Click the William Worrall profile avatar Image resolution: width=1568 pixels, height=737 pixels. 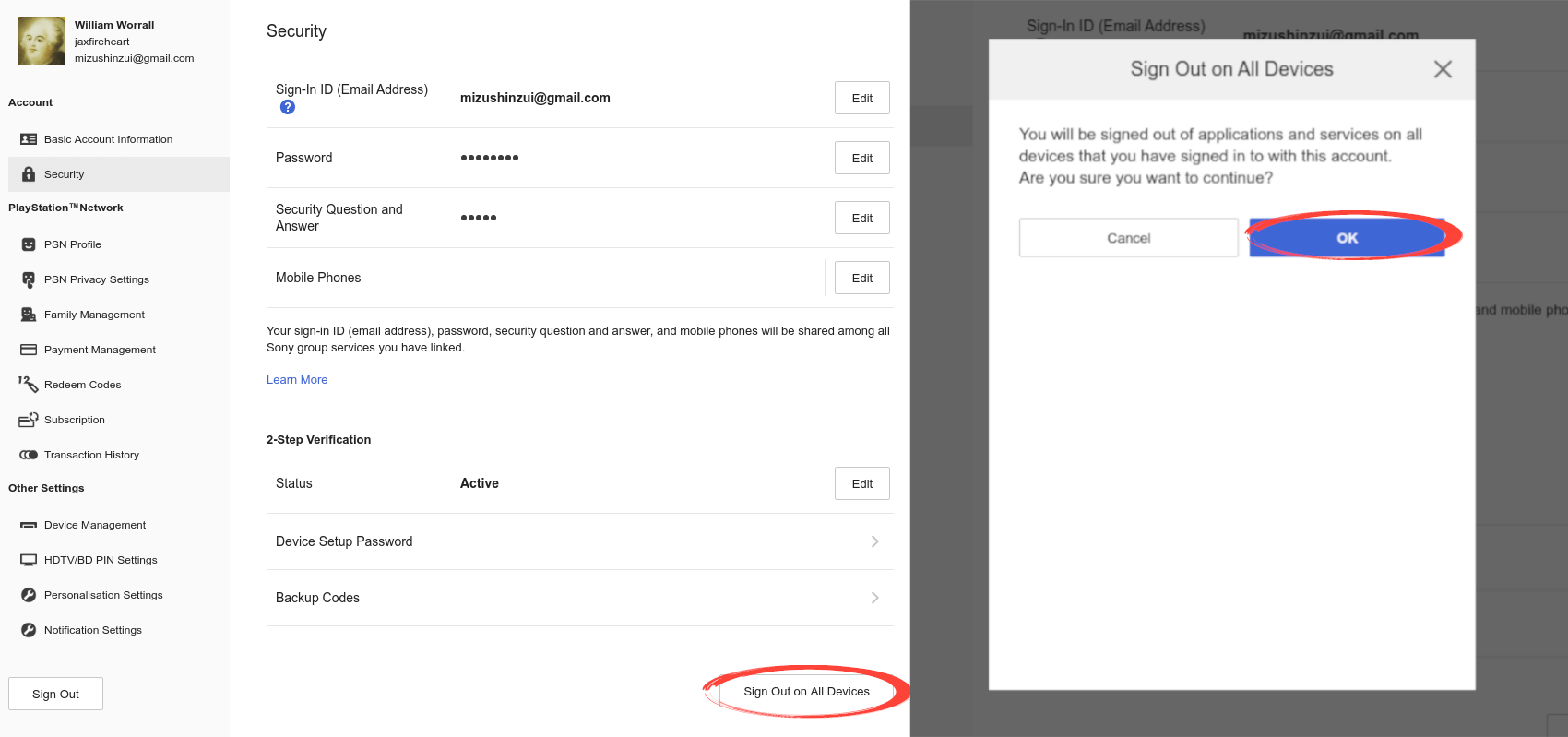(x=42, y=41)
